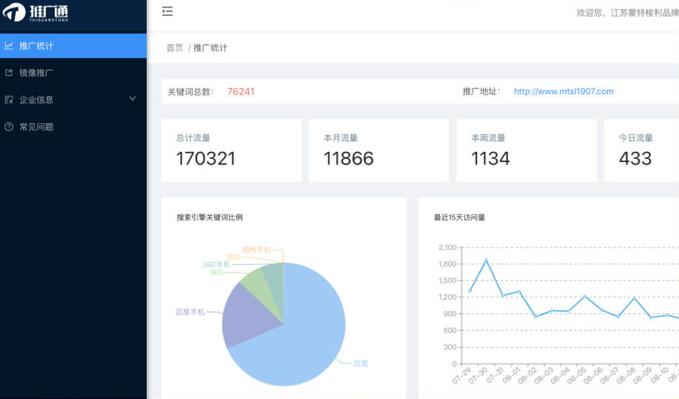Click the 2,100 y-axis label
The image size is (679, 399).
tap(447, 247)
